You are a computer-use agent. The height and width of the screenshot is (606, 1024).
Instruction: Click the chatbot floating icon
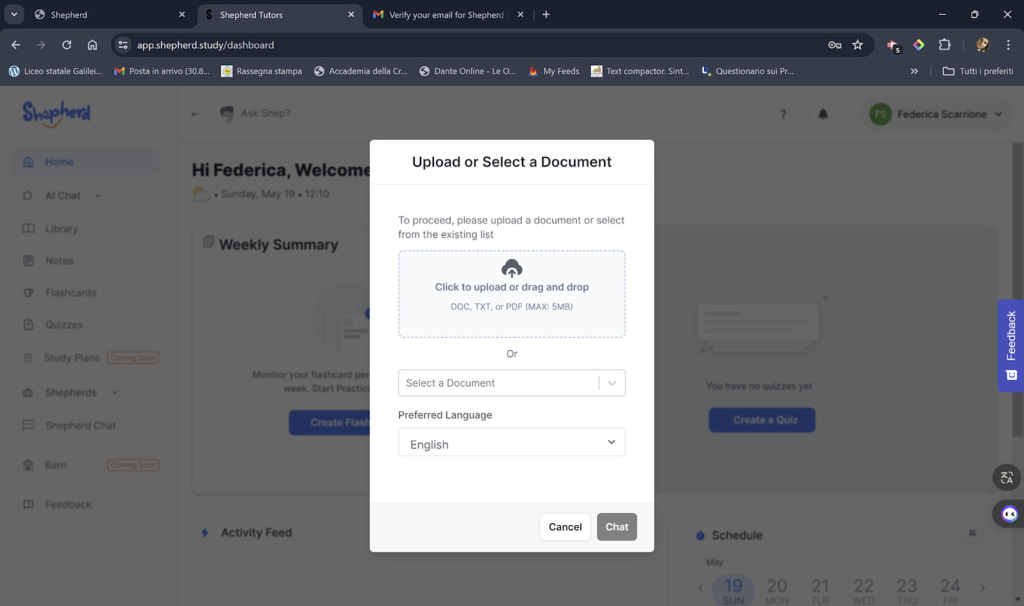tap(1009, 514)
